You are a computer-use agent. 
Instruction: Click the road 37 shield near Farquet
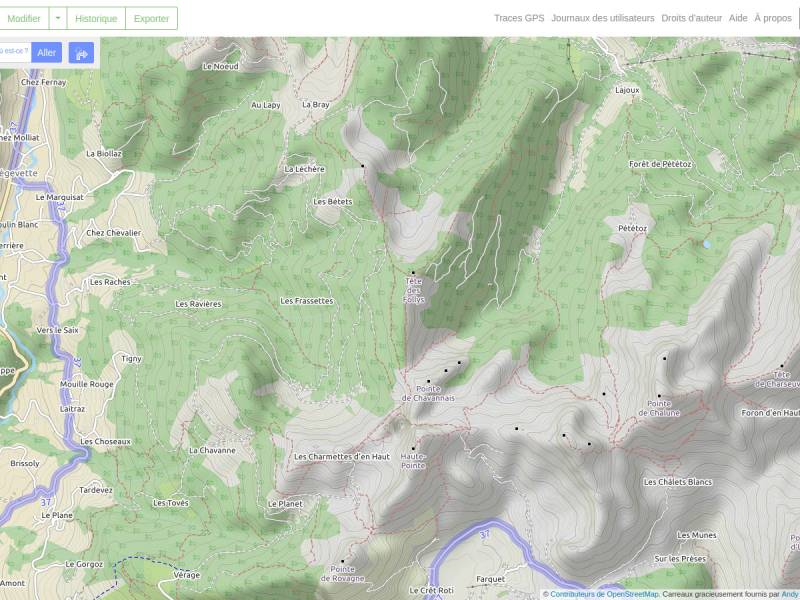[485, 534]
